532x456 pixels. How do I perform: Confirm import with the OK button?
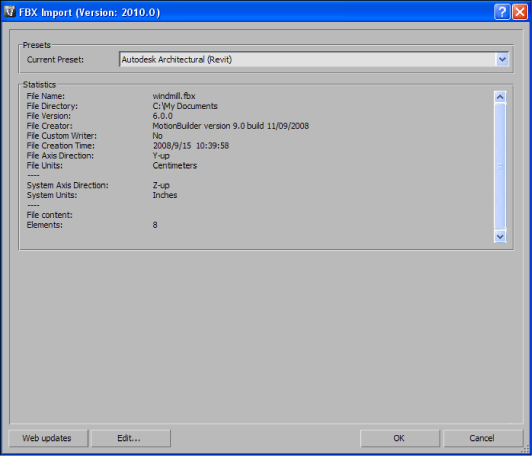pyautogui.click(x=399, y=438)
